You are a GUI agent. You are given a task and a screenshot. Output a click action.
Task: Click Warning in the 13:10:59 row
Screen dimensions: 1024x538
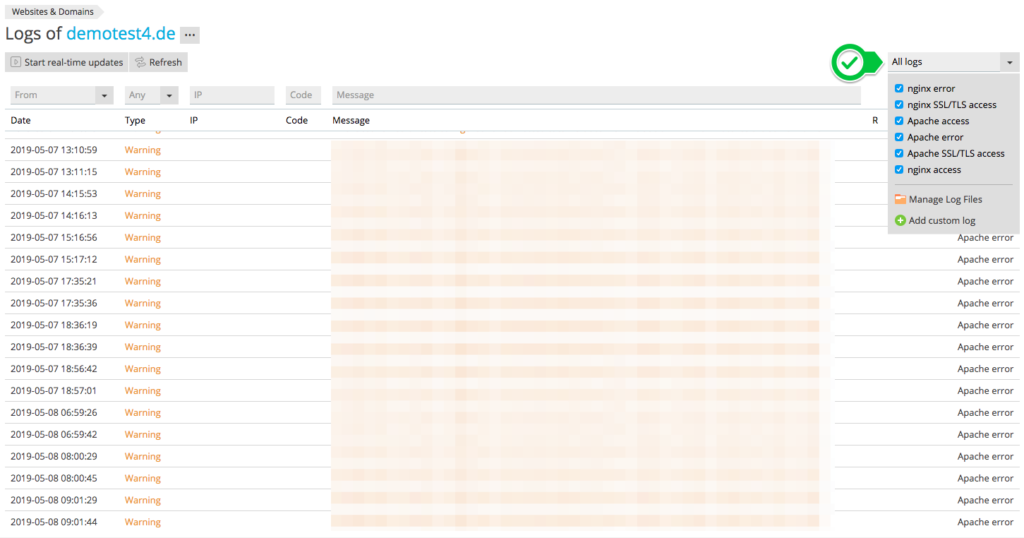tap(142, 150)
